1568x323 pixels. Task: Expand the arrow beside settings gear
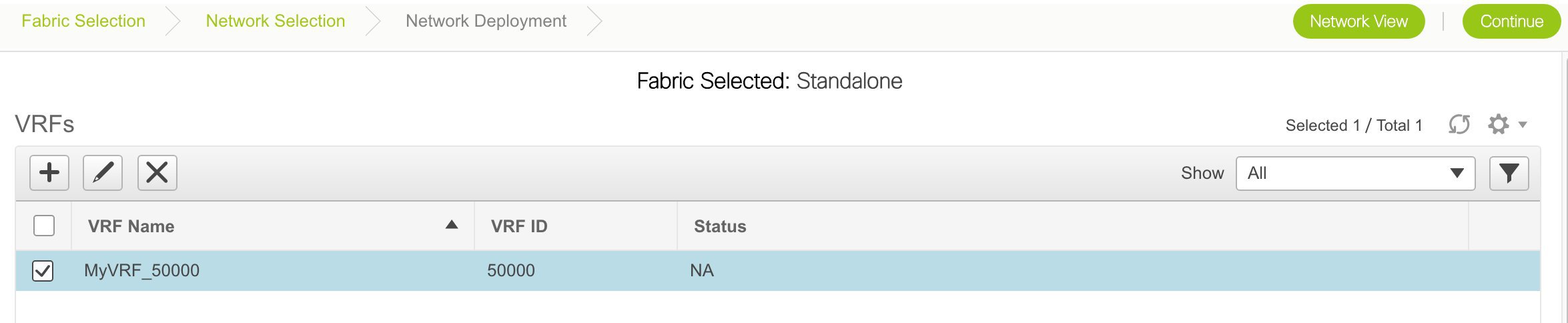[x=1523, y=125]
